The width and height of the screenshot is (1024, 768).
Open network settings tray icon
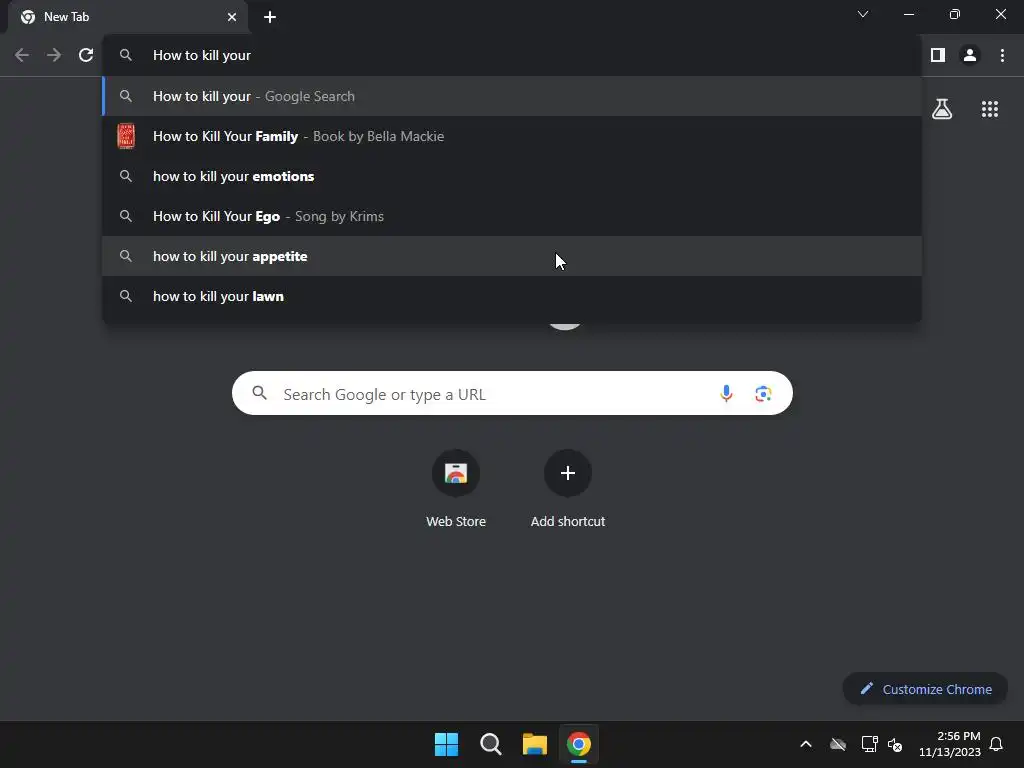(x=869, y=744)
